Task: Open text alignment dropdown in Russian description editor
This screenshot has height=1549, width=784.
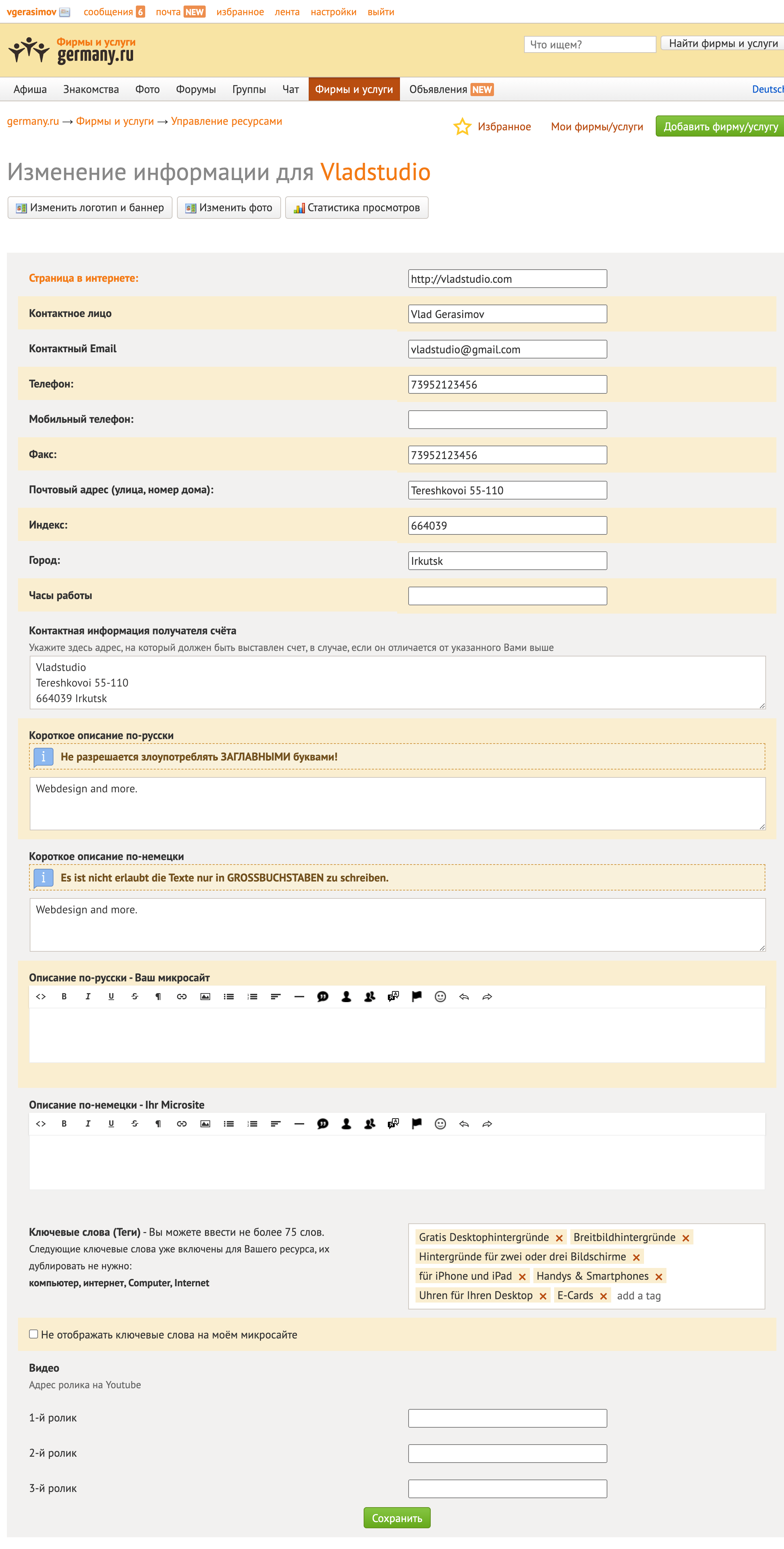Action: click(276, 996)
